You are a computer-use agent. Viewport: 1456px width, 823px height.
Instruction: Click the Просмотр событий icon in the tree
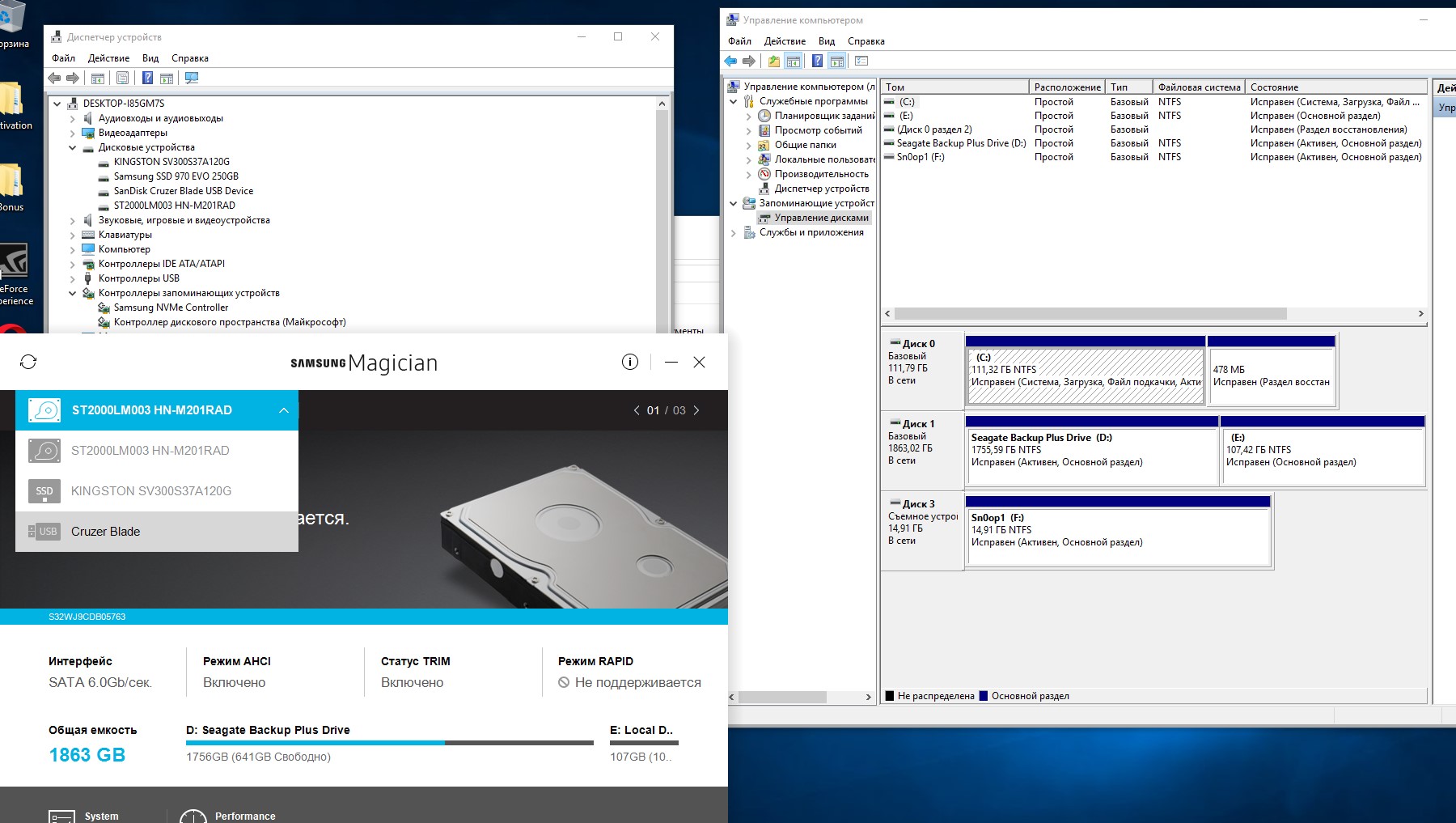[x=764, y=130]
